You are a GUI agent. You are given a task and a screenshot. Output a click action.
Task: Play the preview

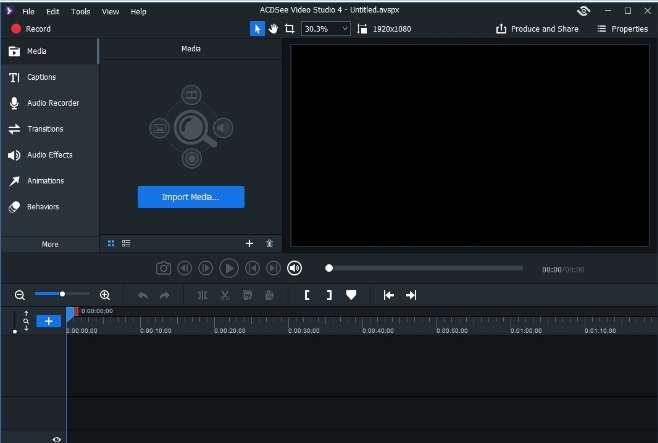229,268
